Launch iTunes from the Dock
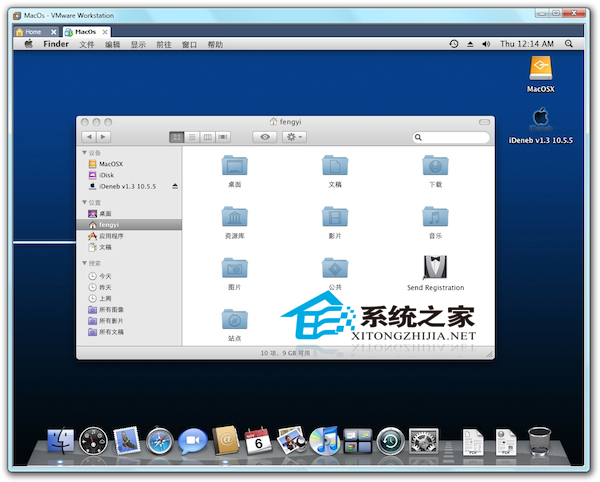The width and height of the screenshot is (600, 482). (323, 441)
